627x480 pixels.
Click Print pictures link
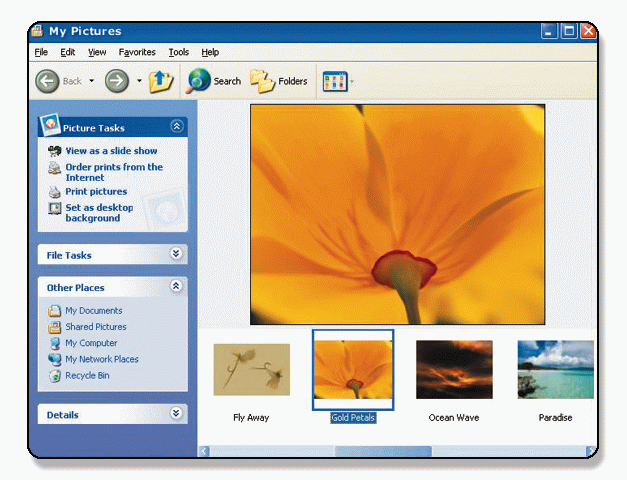tap(96, 192)
